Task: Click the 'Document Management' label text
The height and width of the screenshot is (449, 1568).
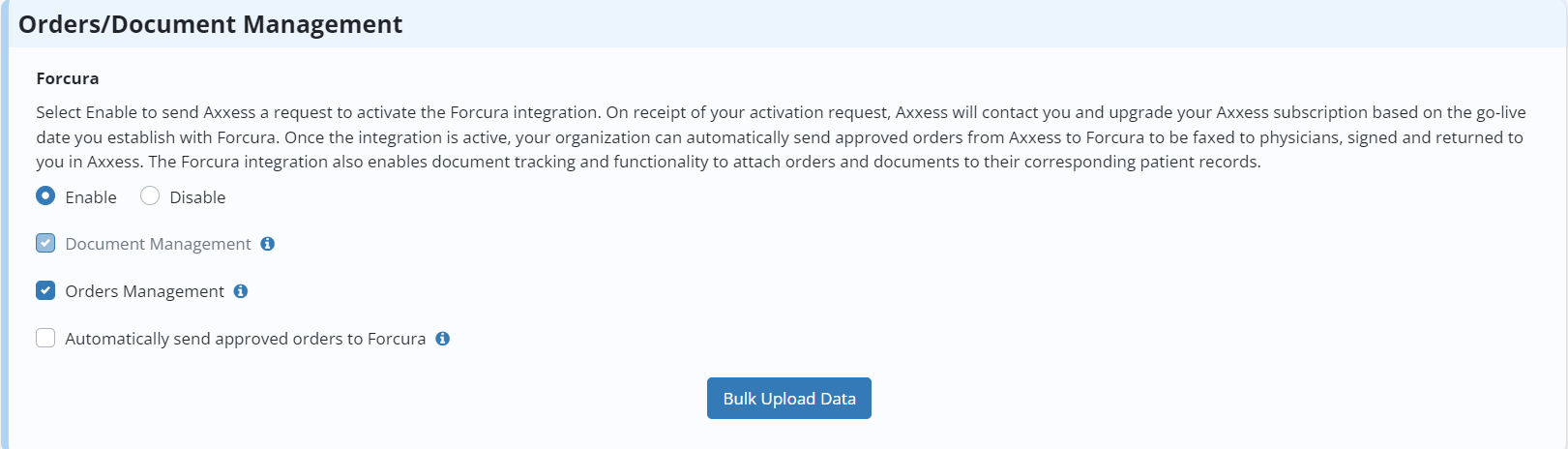Action: [158, 244]
